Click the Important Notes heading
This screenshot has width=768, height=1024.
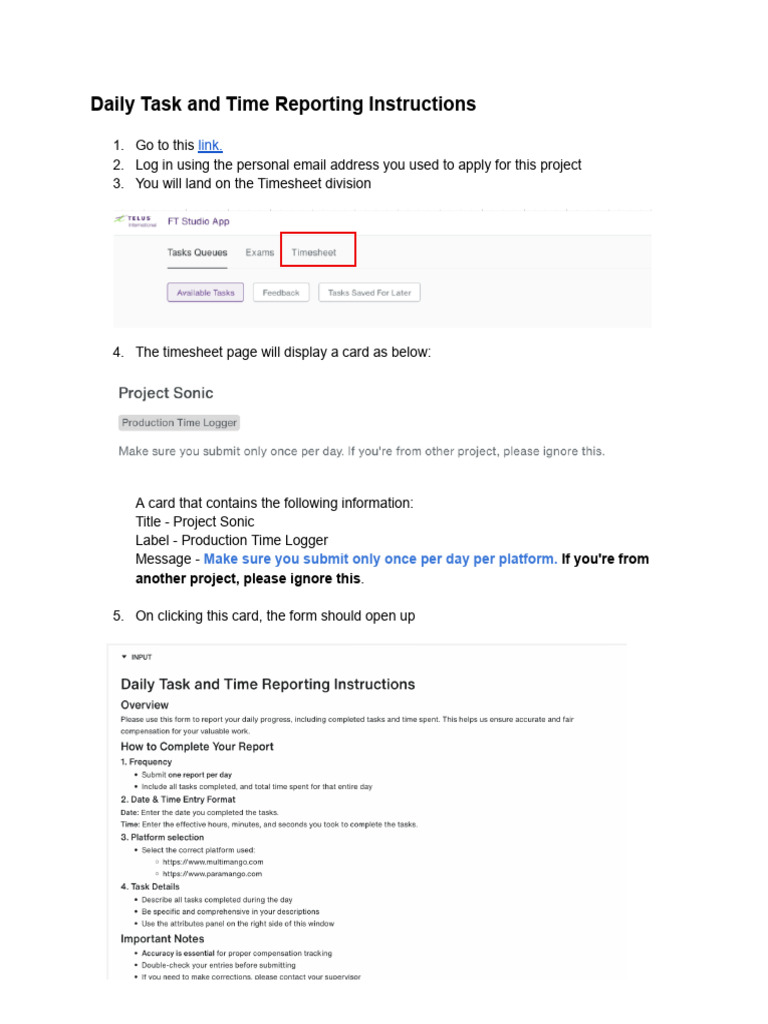(x=162, y=939)
